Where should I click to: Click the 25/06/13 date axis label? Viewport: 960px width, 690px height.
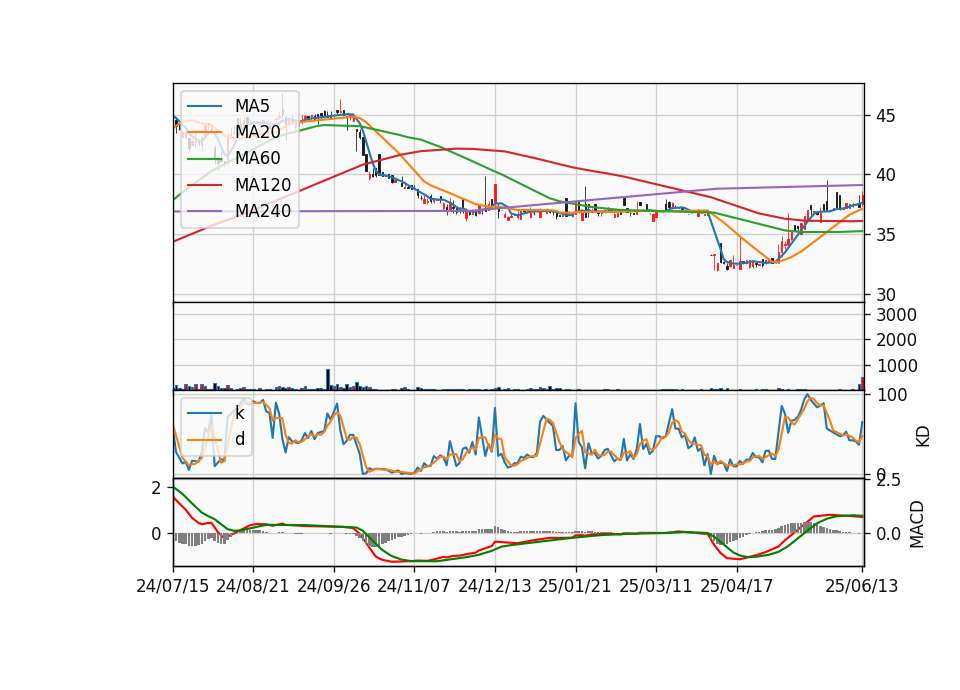point(862,587)
